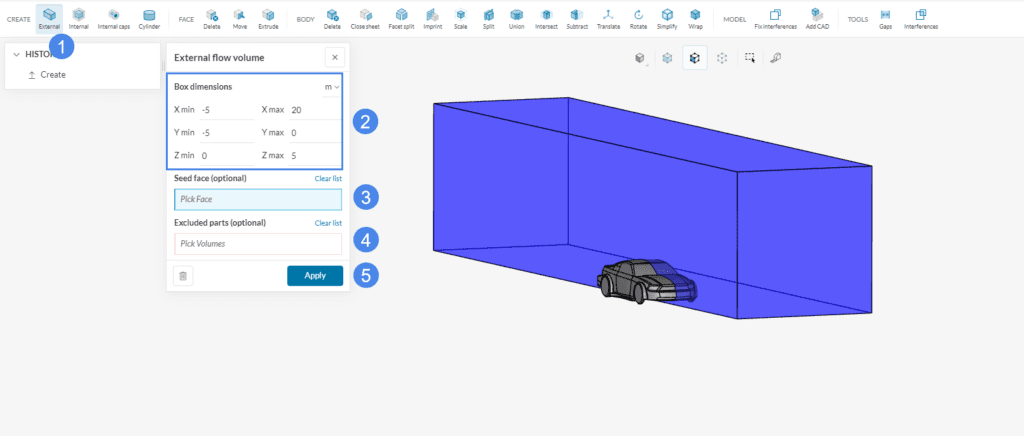The image size is (1024, 436).
Task: Activate the Rotate tool
Action: pos(639,17)
